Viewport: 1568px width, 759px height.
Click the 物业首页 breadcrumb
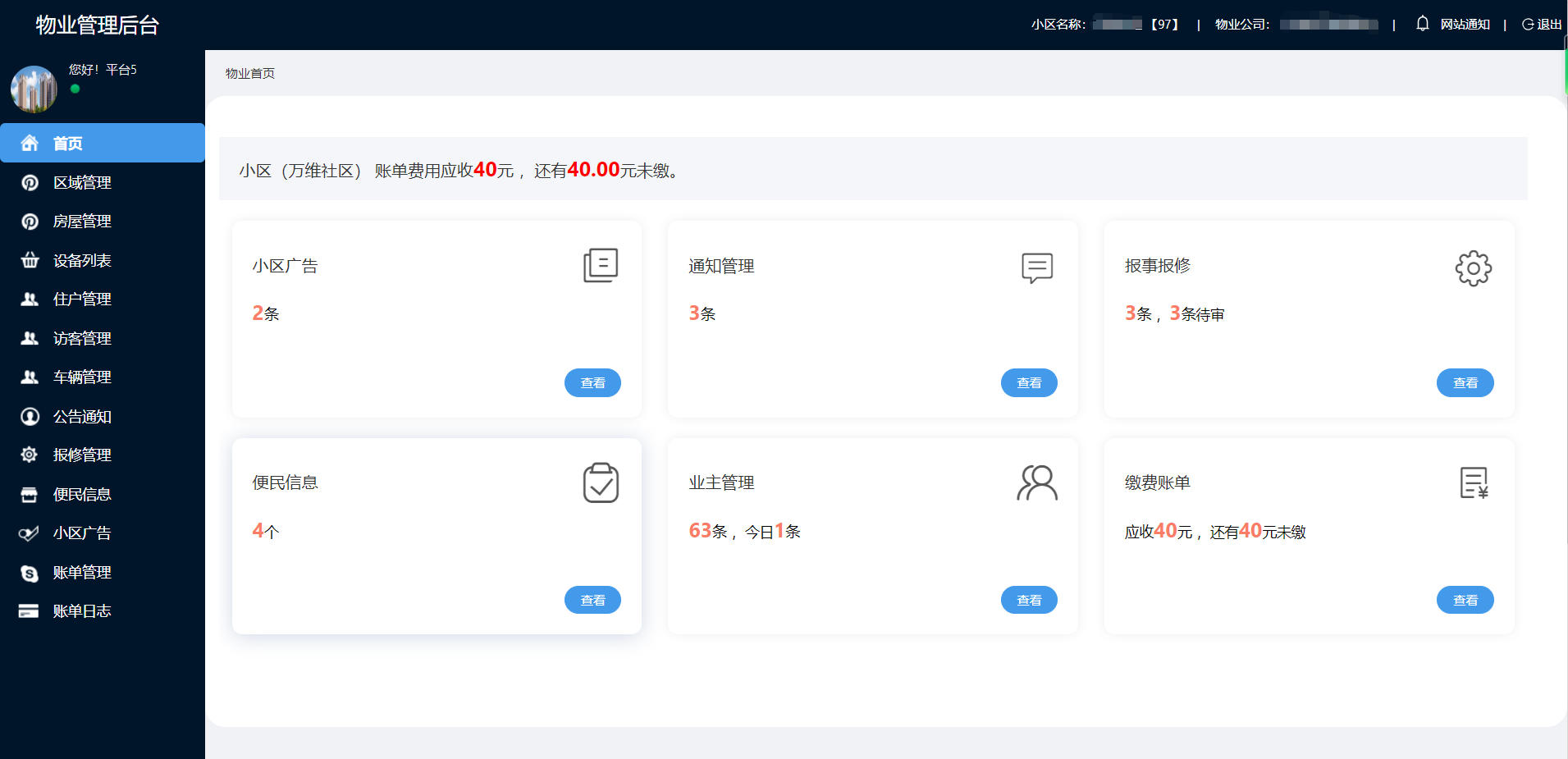click(249, 73)
